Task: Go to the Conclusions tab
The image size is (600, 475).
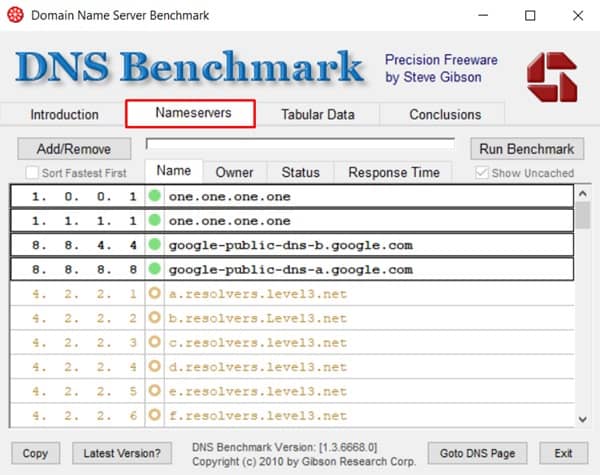Action: tap(445, 114)
